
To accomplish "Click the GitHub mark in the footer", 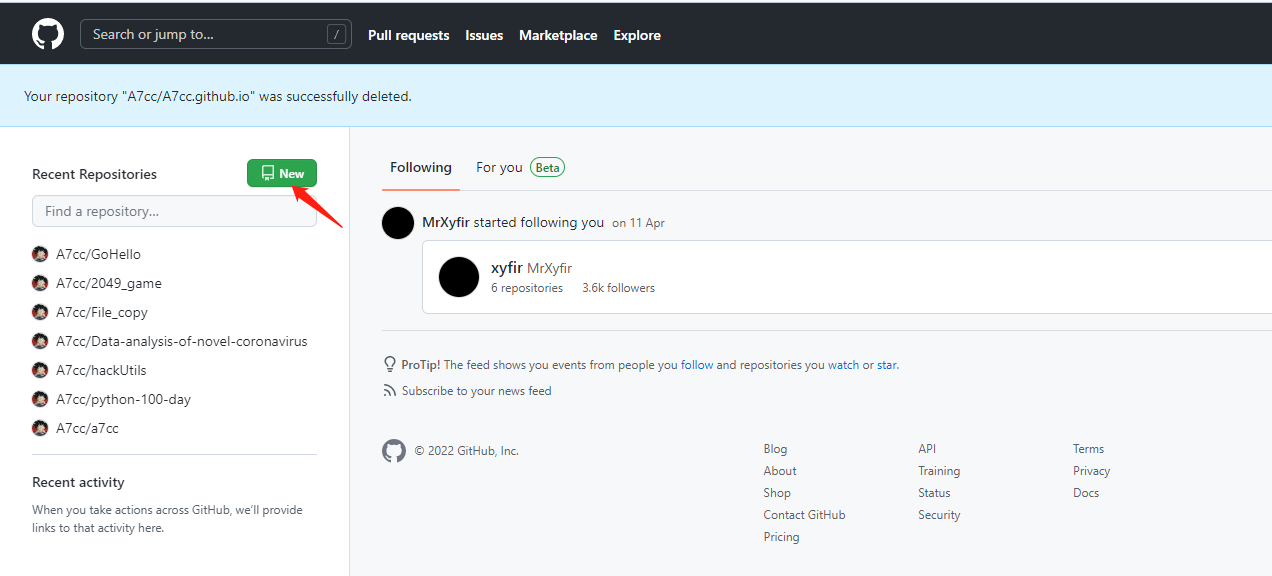I will pyautogui.click(x=394, y=451).
